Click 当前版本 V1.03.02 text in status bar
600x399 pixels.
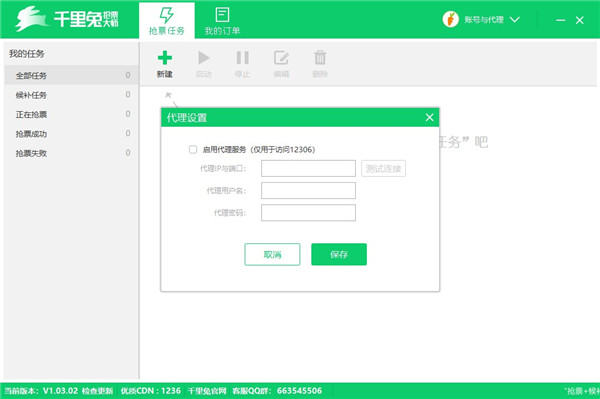(41, 391)
